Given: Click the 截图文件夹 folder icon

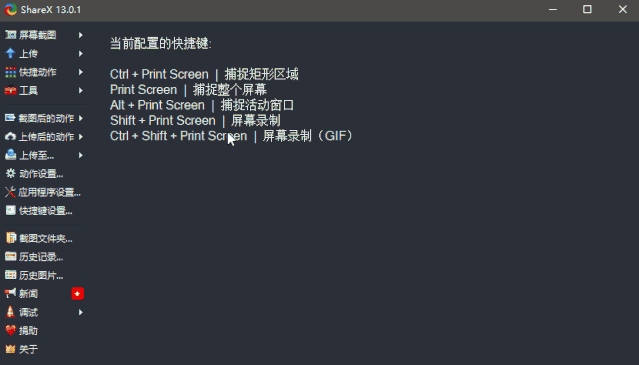Looking at the screenshot, I should pyautogui.click(x=11, y=238).
